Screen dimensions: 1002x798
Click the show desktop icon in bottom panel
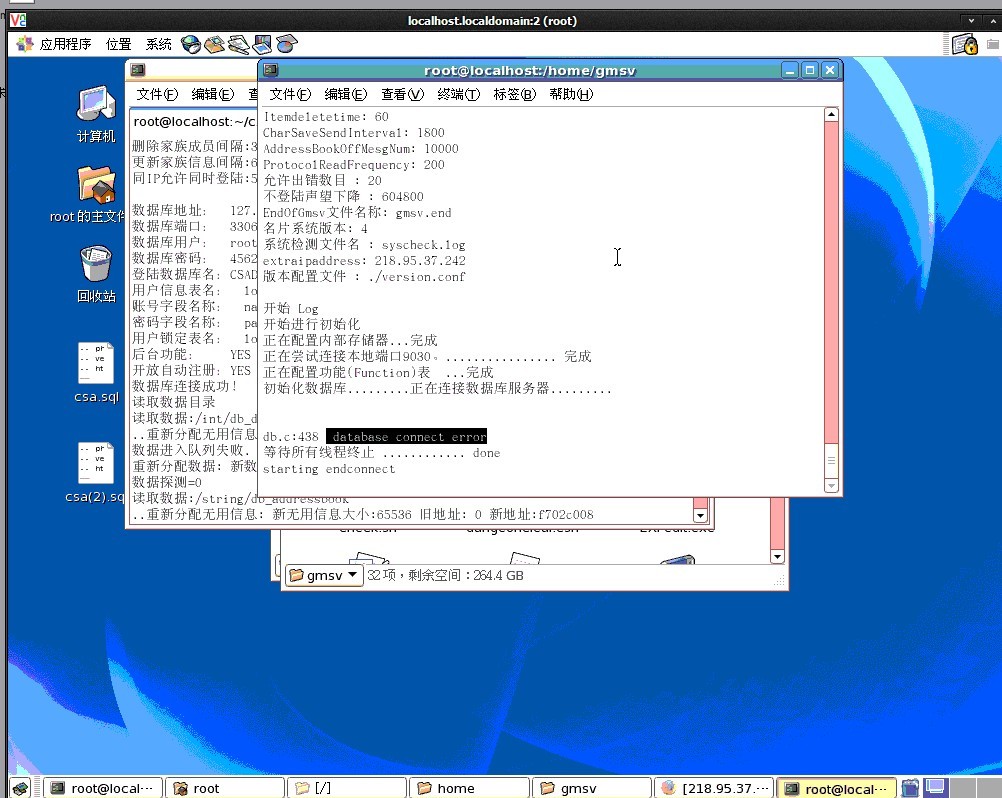[x=19, y=788]
